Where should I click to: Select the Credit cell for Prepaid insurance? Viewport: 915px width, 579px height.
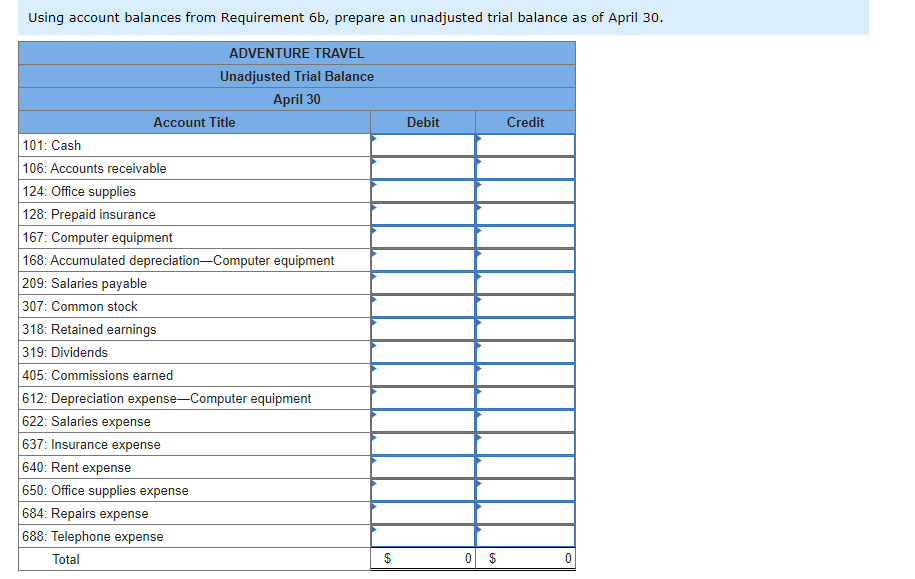point(525,214)
